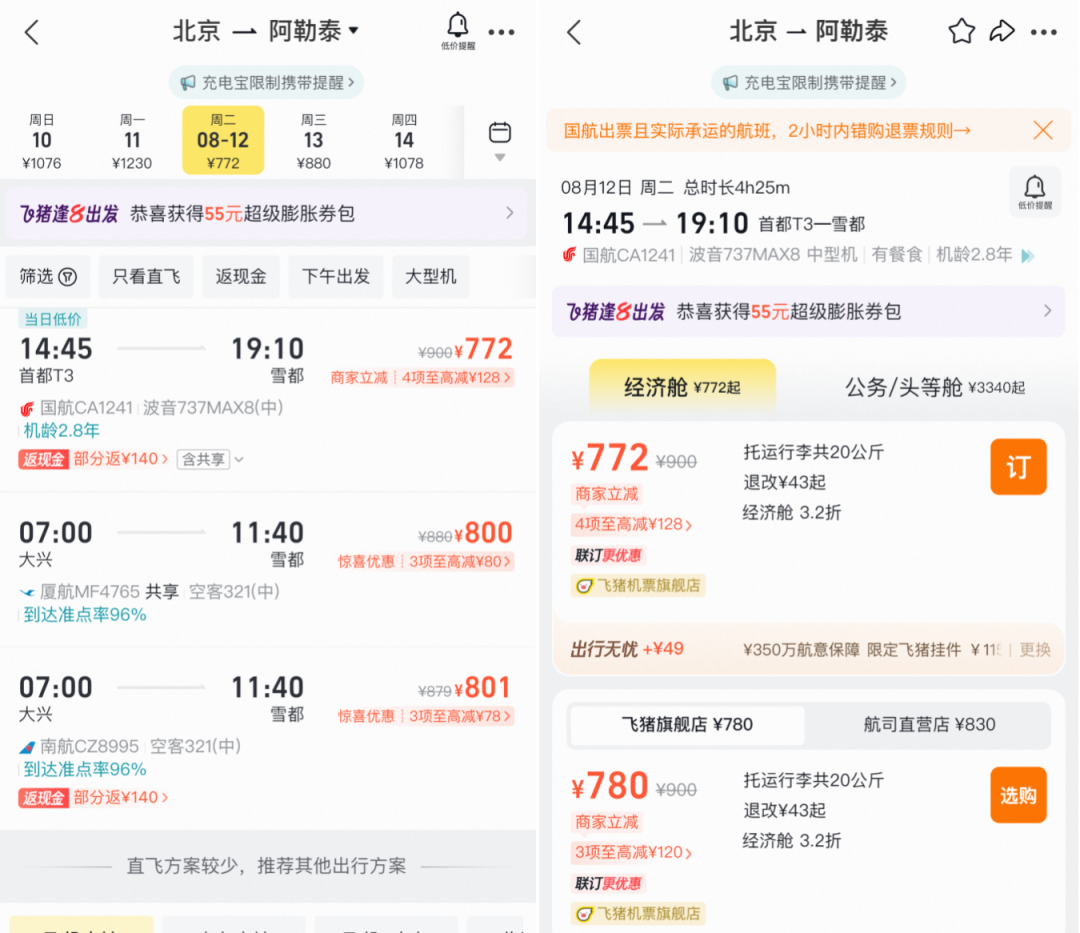The width and height of the screenshot is (1080, 933).
Task: Select the 周三13 ¥880 date
Action: click(x=313, y=140)
